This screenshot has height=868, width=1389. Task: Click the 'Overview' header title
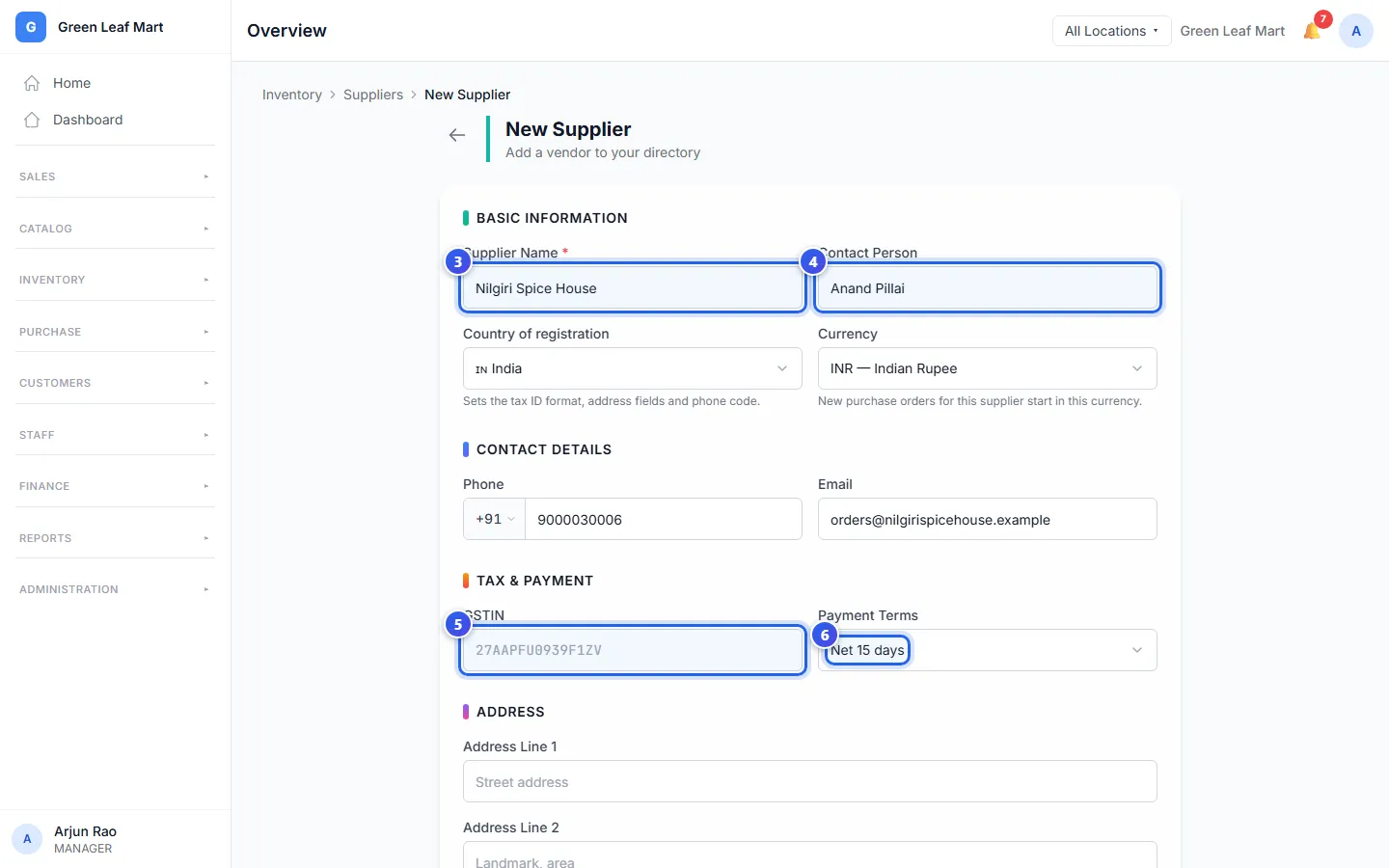click(x=286, y=31)
